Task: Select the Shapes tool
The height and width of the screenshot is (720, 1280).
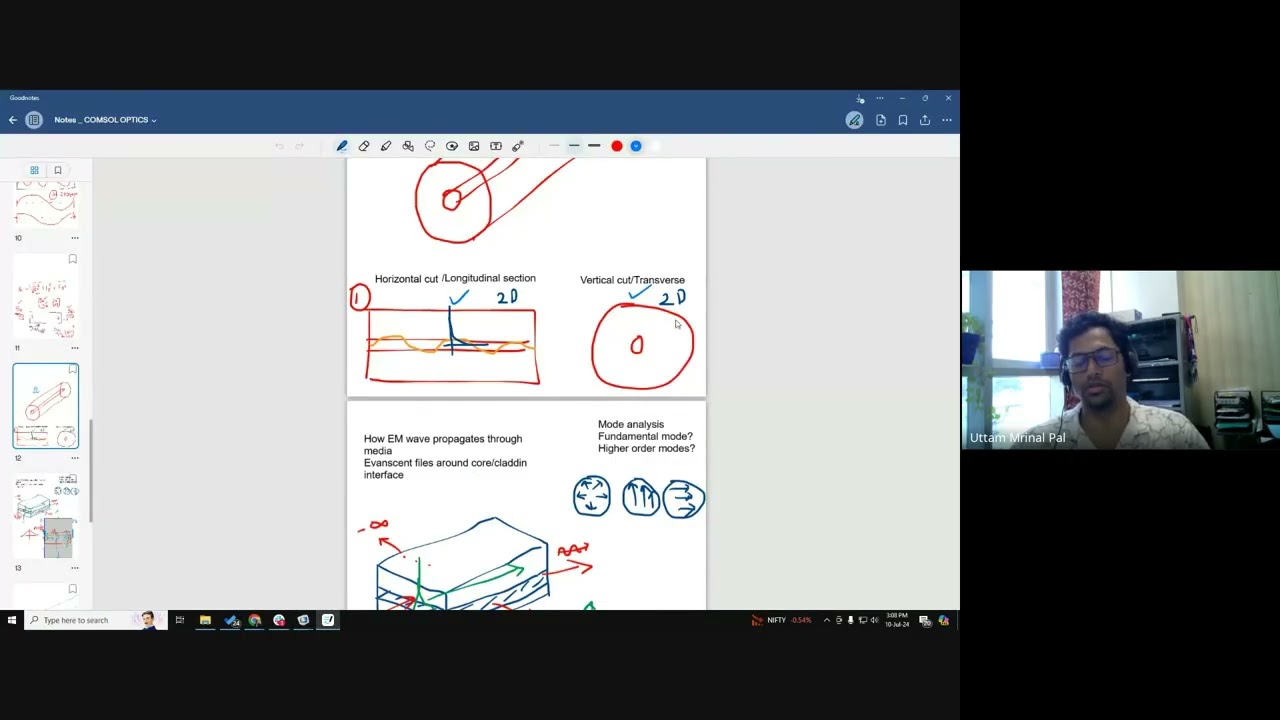Action: (x=408, y=146)
